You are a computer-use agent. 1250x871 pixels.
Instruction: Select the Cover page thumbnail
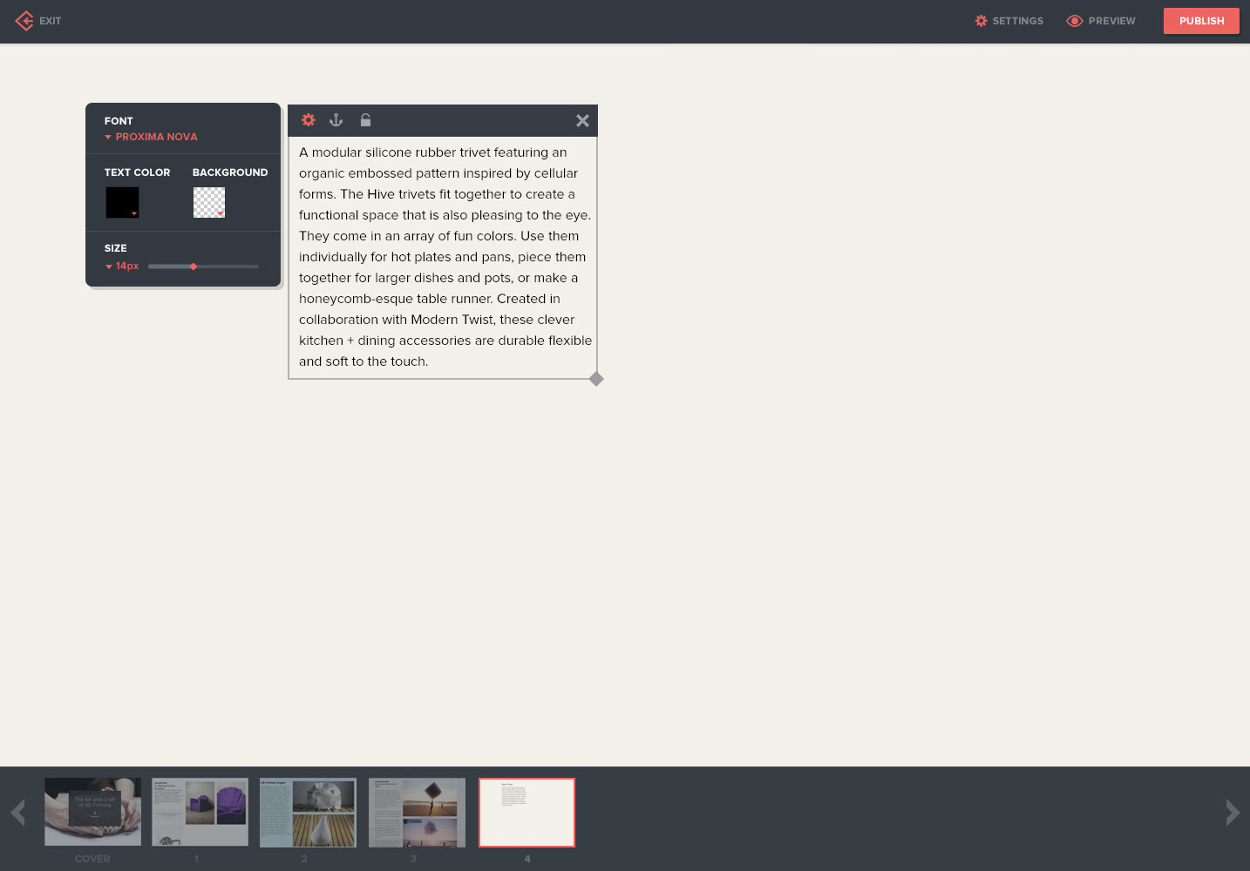pyautogui.click(x=93, y=812)
